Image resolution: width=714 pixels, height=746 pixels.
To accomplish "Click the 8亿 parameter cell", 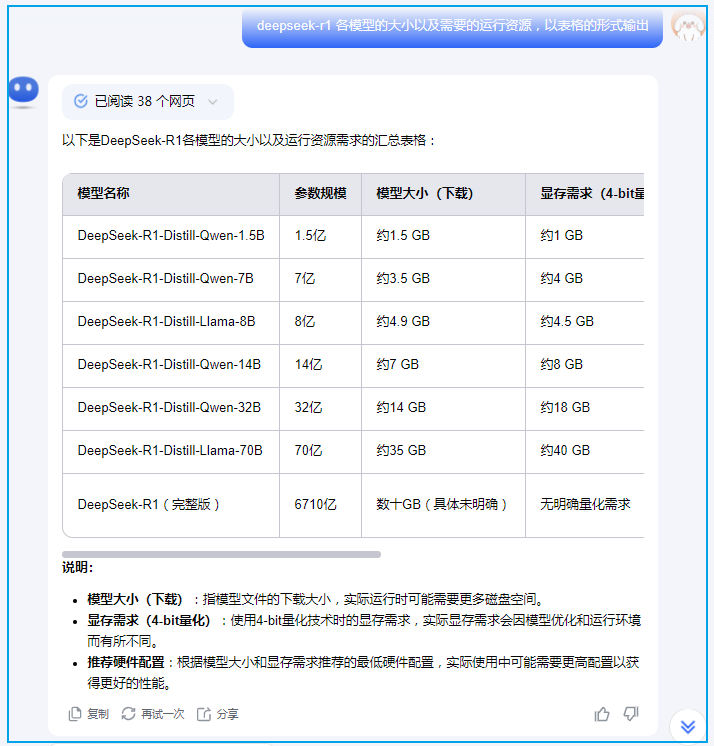I will 320,322.
